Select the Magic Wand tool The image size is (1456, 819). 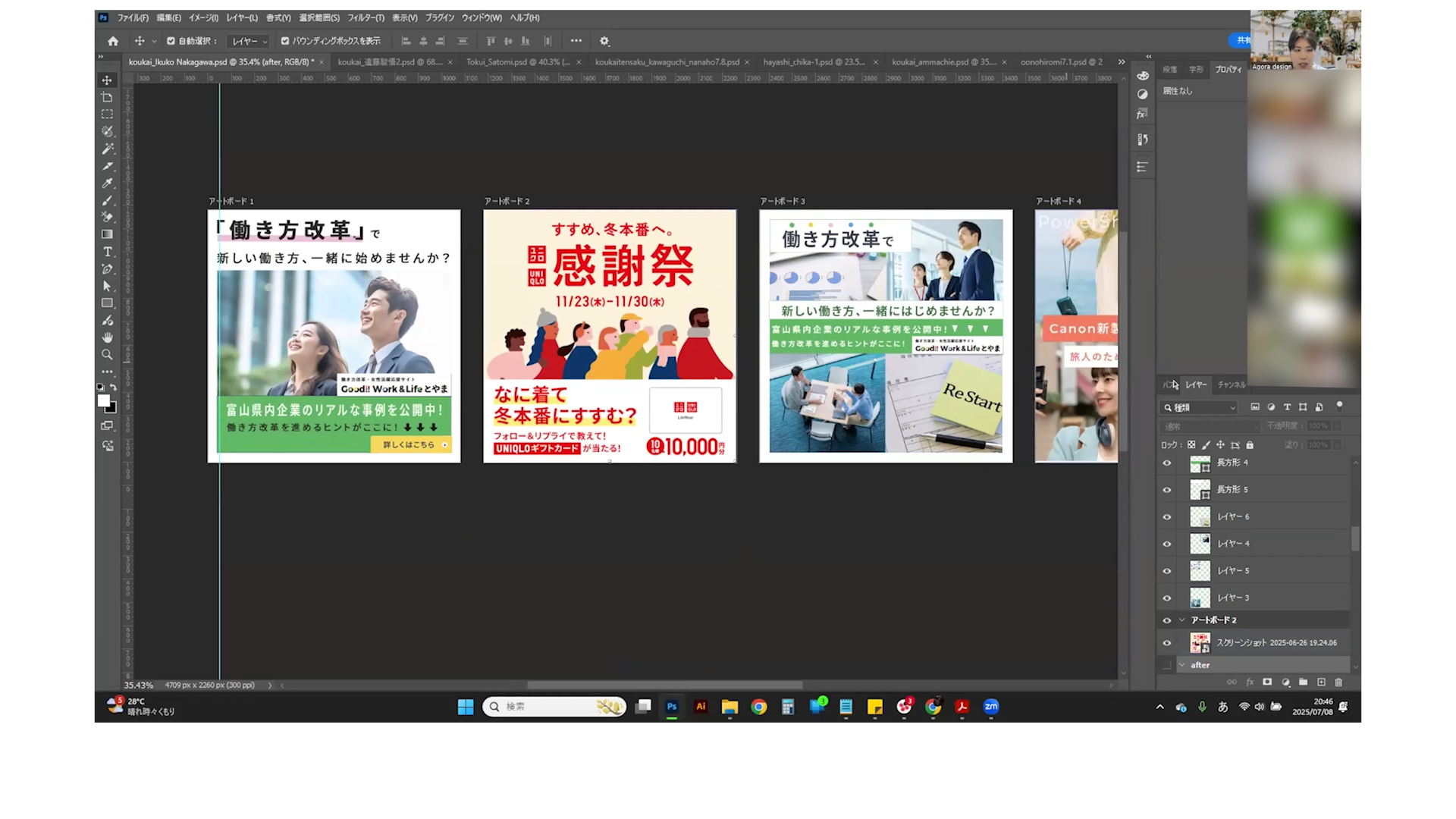click(x=107, y=149)
